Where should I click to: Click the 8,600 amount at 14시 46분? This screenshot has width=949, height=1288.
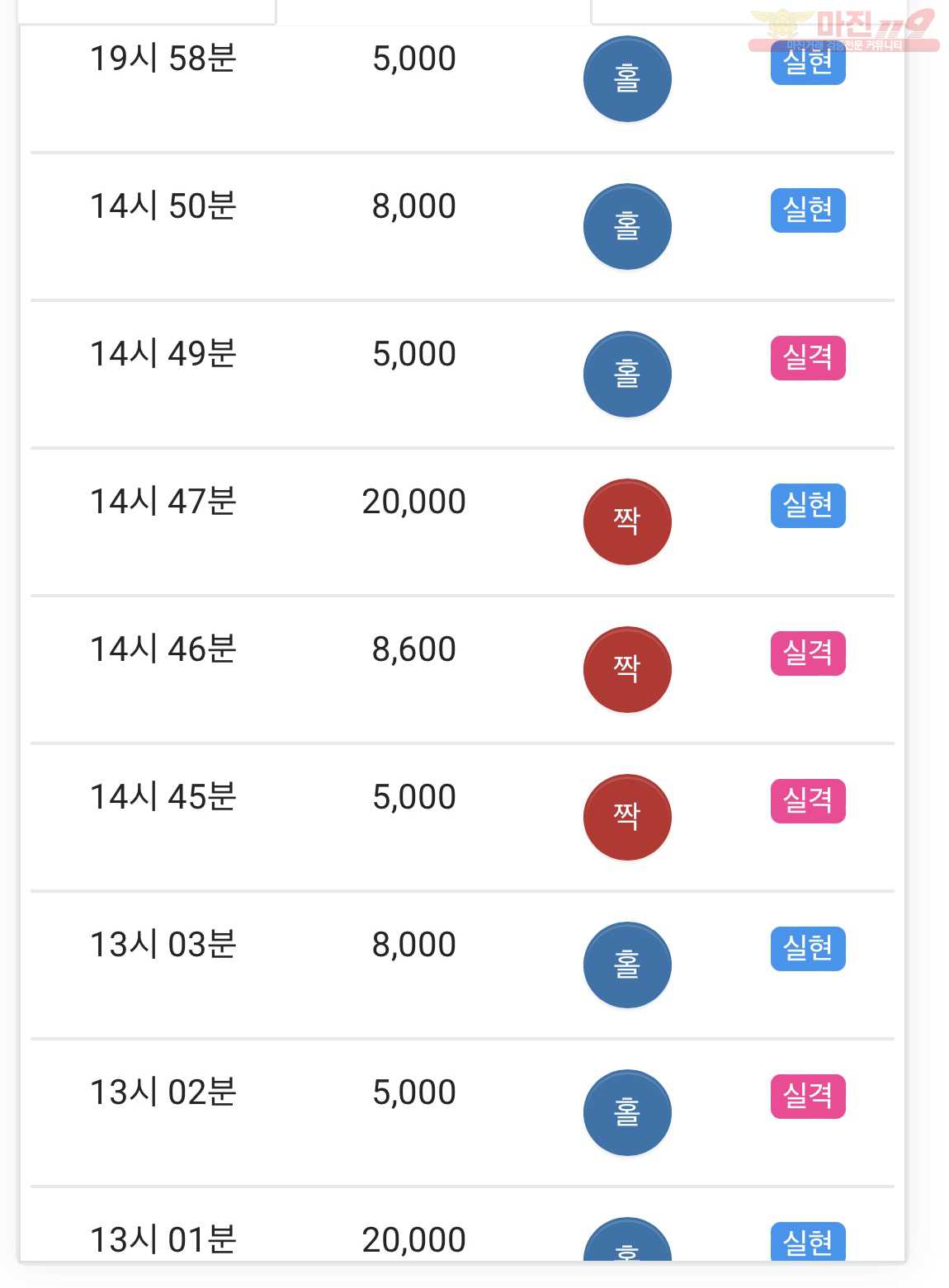coord(414,649)
